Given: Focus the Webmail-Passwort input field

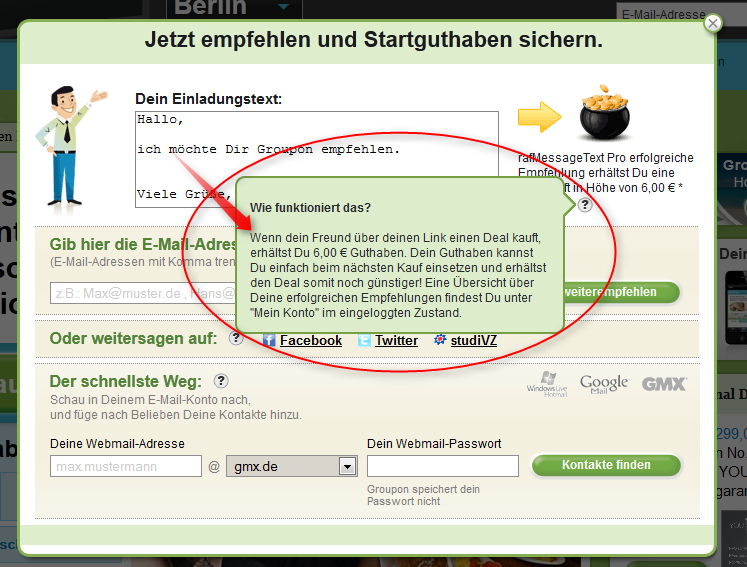Looking at the screenshot, I should pos(443,466).
